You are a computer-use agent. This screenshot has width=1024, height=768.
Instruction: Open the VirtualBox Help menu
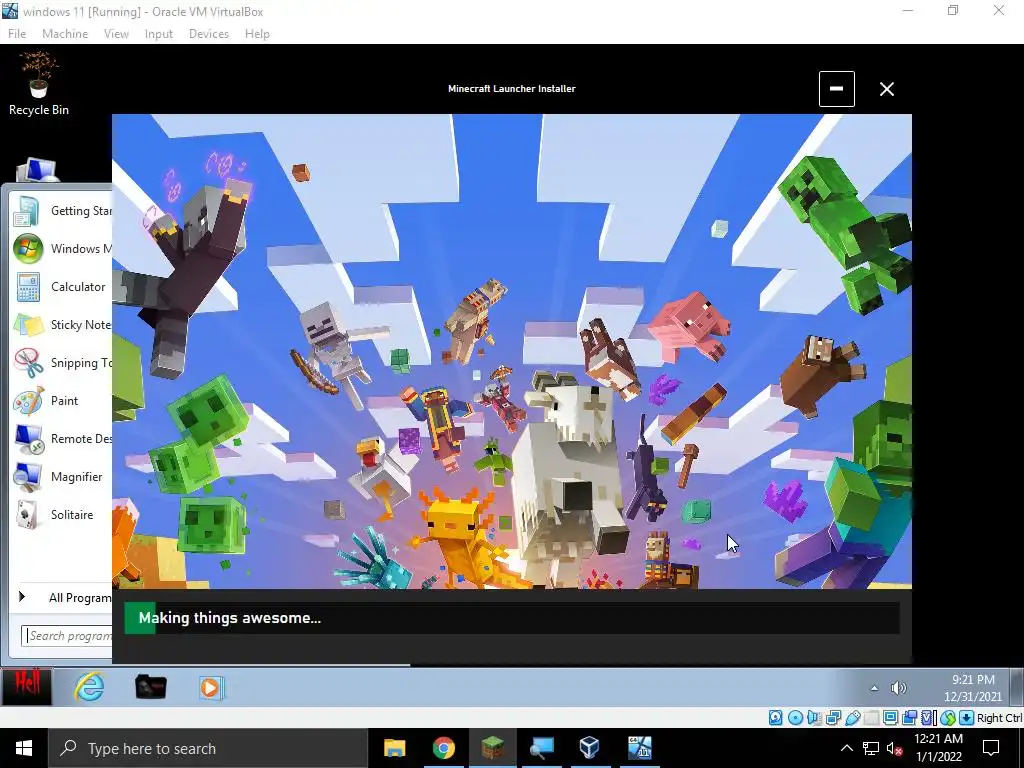pyautogui.click(x=257, y=33)
